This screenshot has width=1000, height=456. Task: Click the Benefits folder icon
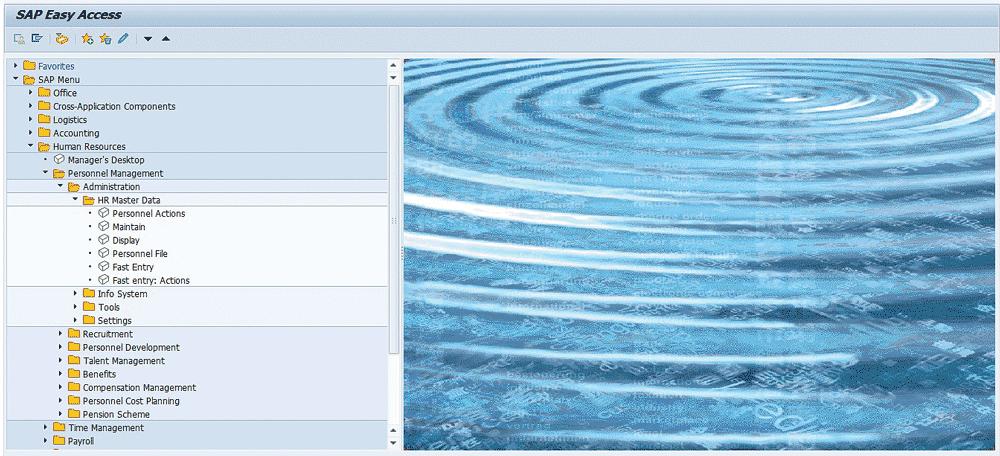[x=74, y=374]
